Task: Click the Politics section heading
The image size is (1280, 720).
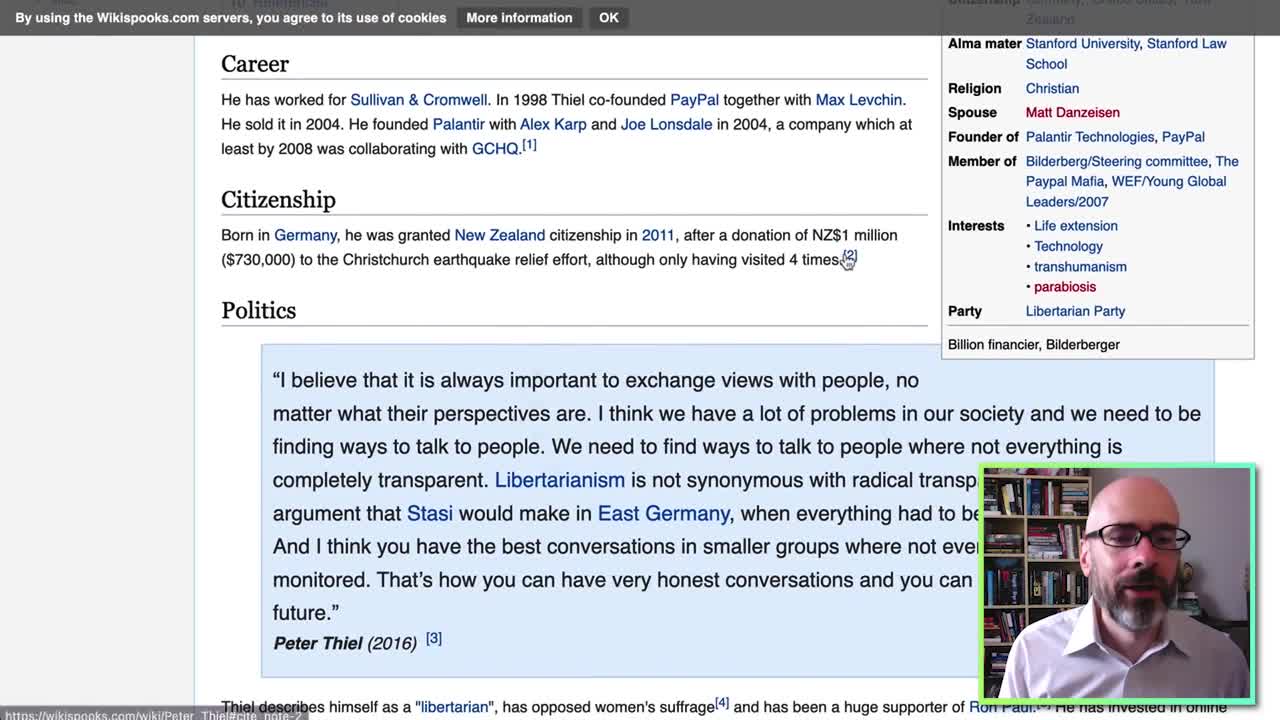Action: click(258, 311)
